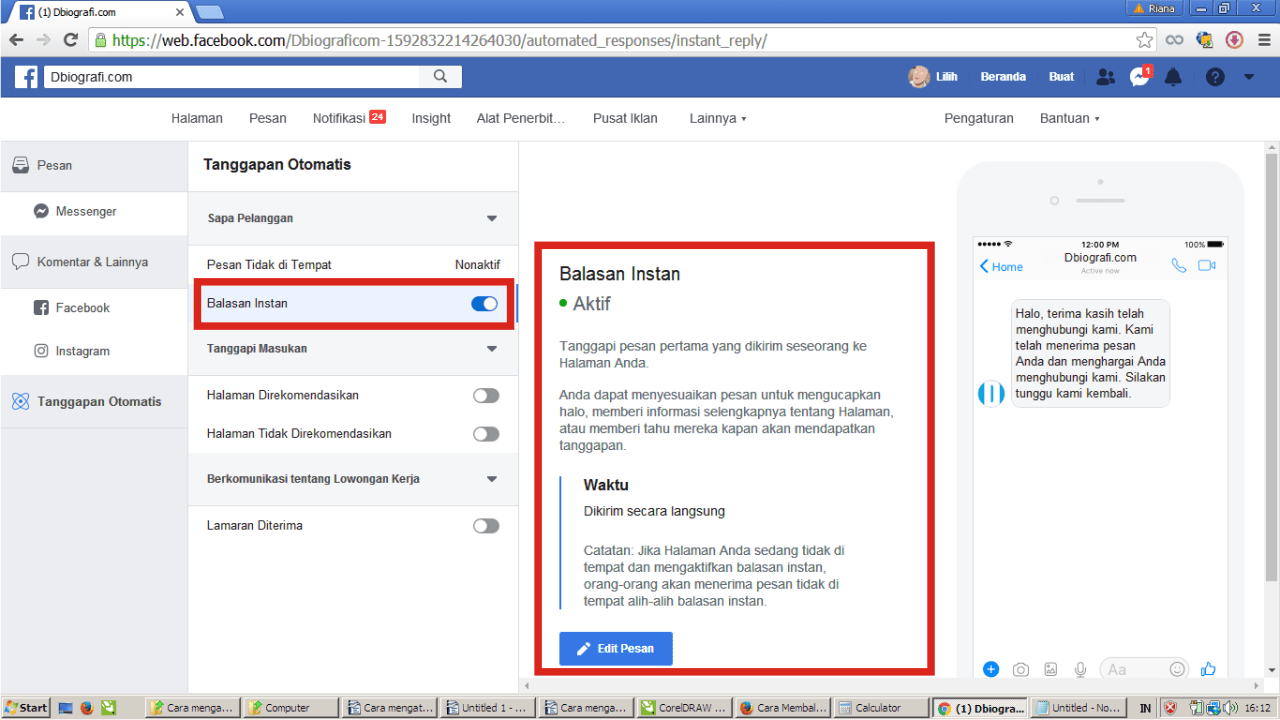Screen dimensions: 1280x720
Task: Open the friend requests icon
Action: coord(1105,77)
